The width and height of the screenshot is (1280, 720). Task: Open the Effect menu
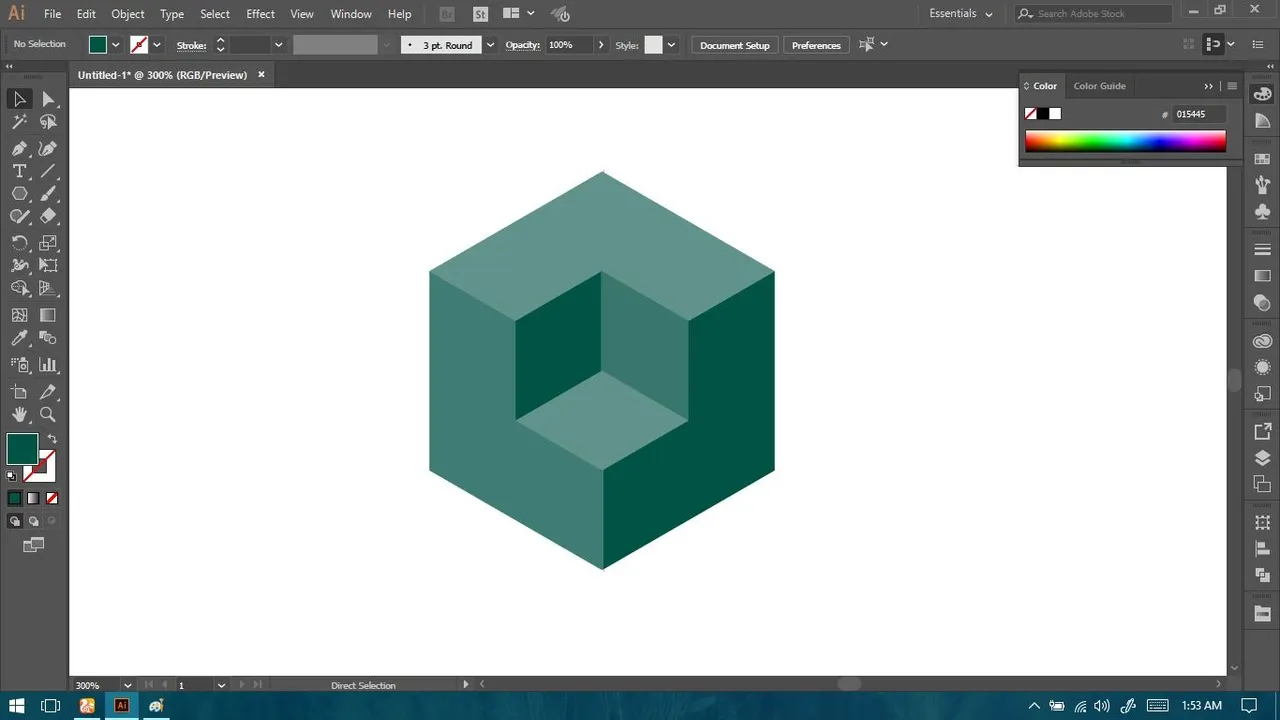tap(260, 14)
